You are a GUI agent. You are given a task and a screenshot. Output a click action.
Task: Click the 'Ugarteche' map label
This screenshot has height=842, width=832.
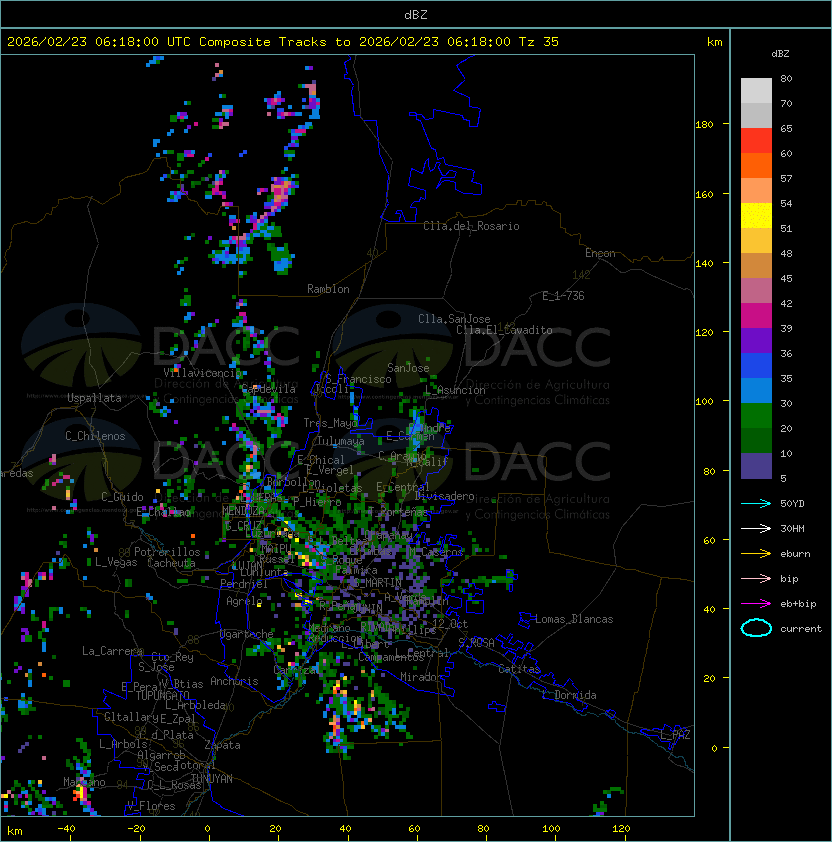(x=247, y=634)
